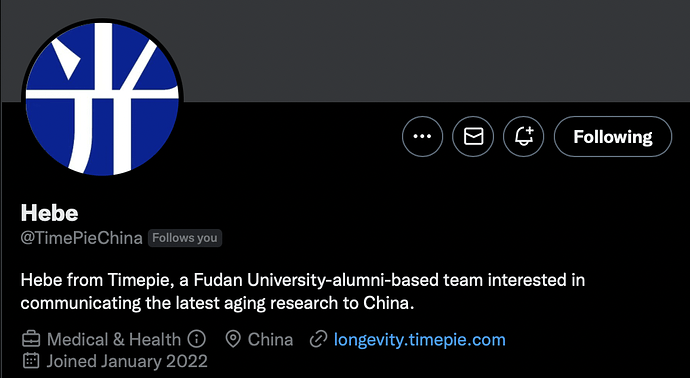Click the location pin icon
Image resolution: width=690 pixels, height=378 pixels.
233,339
